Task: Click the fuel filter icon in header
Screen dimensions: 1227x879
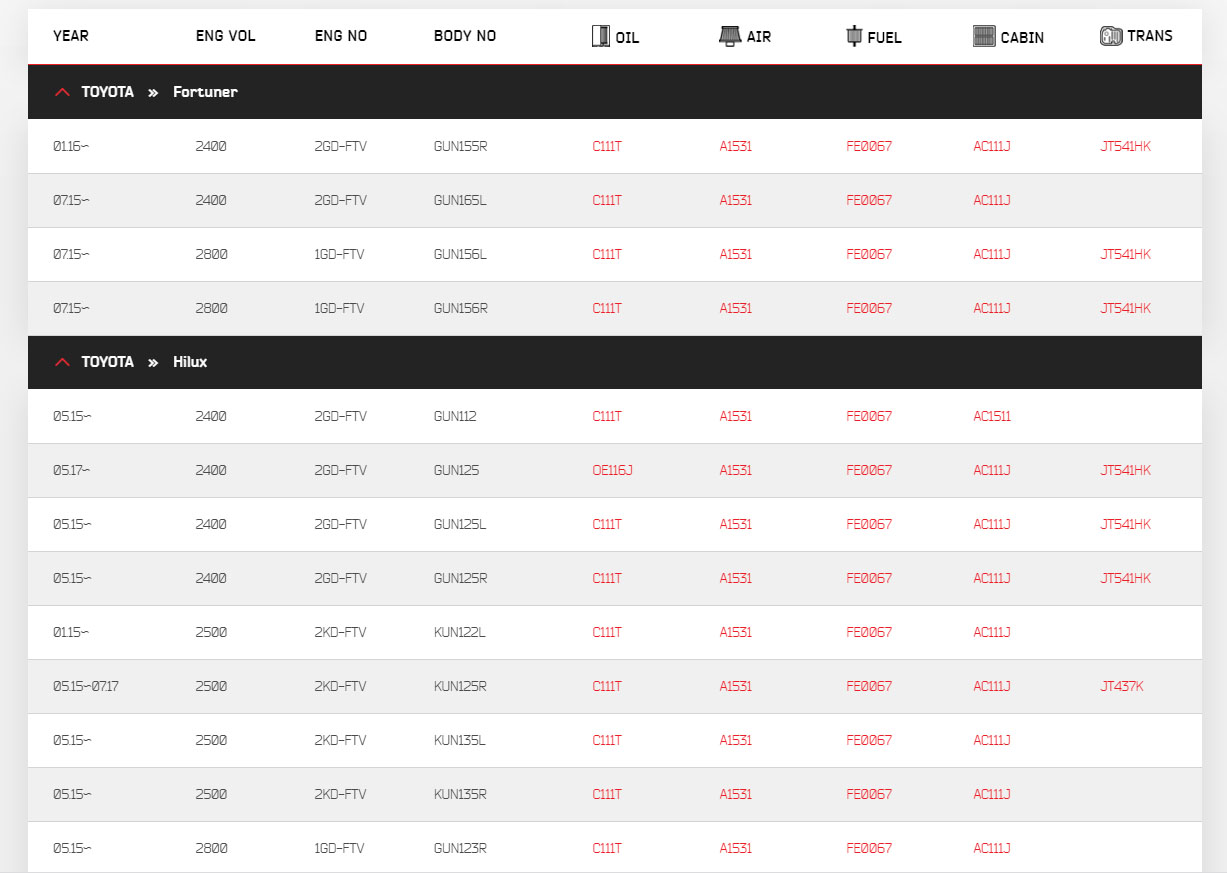Action: 854,36
